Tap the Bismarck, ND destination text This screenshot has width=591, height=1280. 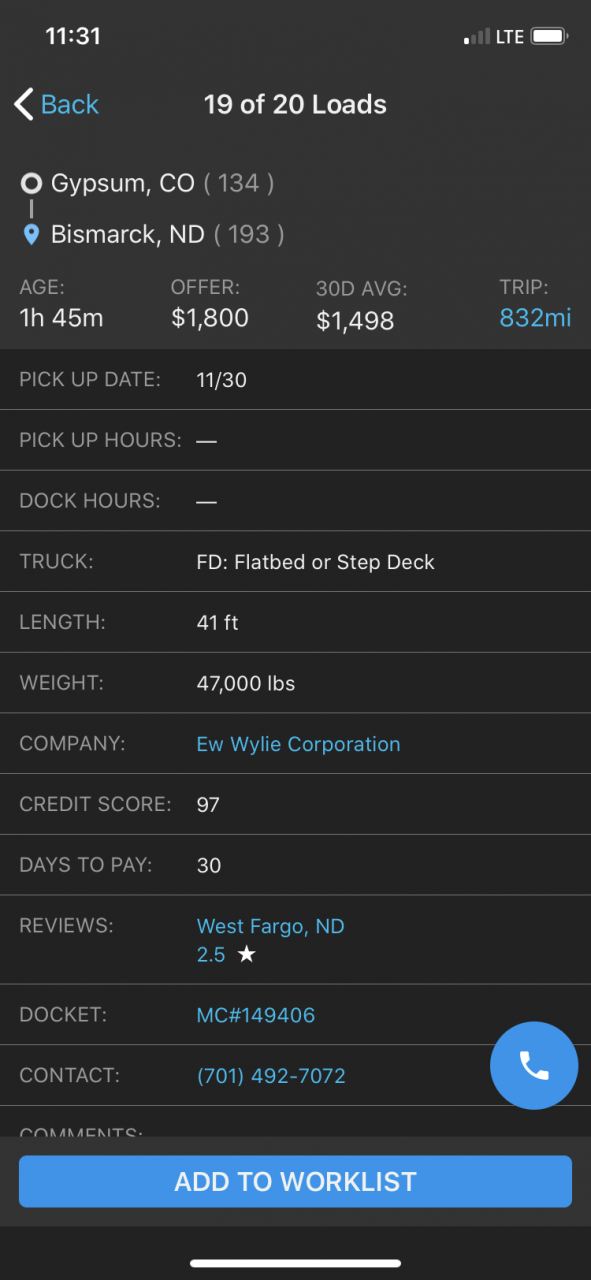128,234
